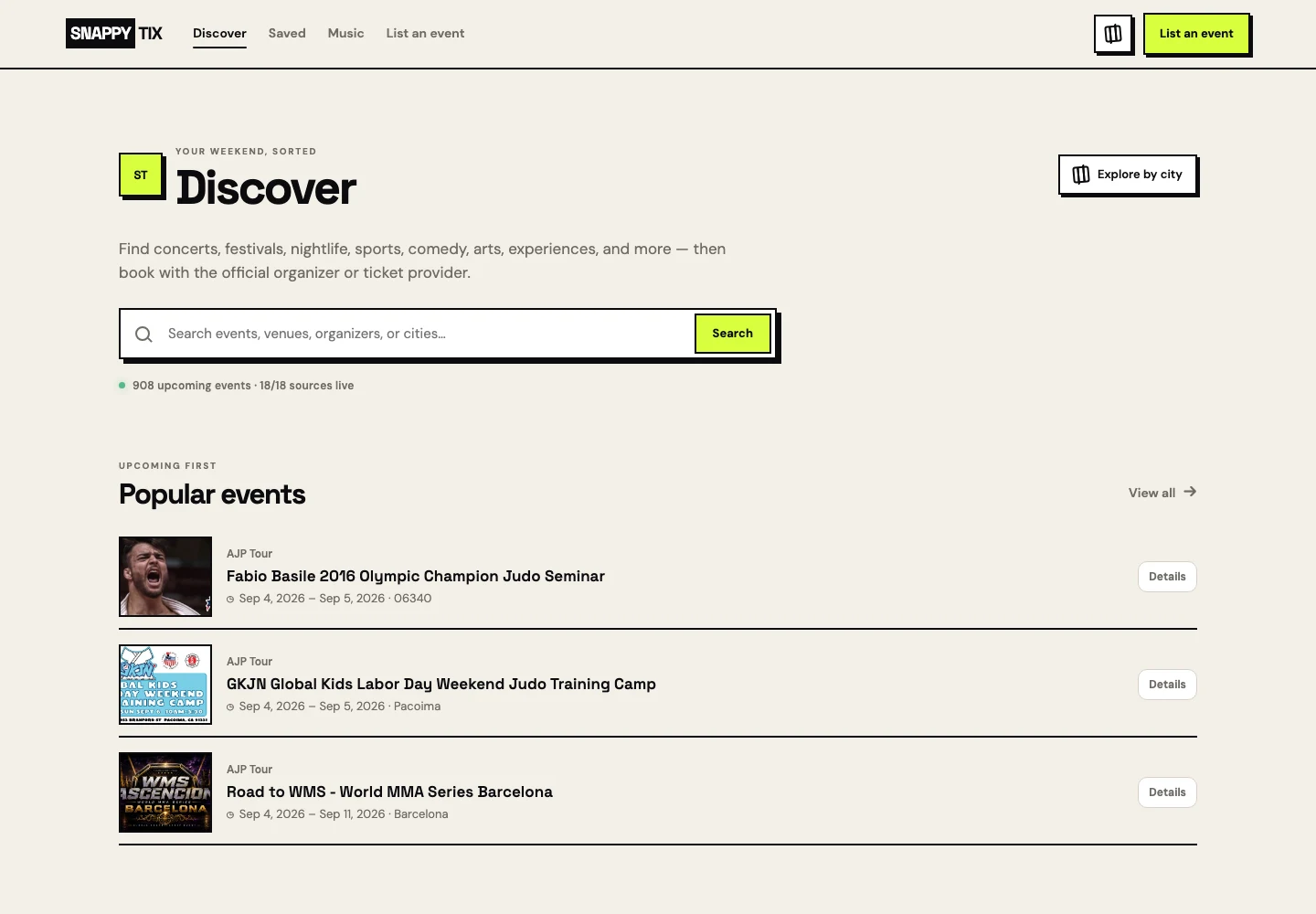Click 'Sep 4, 2026 – Sep 11, 2026 · Barcelona' text
The image size is (1316, 914).
[x=344, y=814]
